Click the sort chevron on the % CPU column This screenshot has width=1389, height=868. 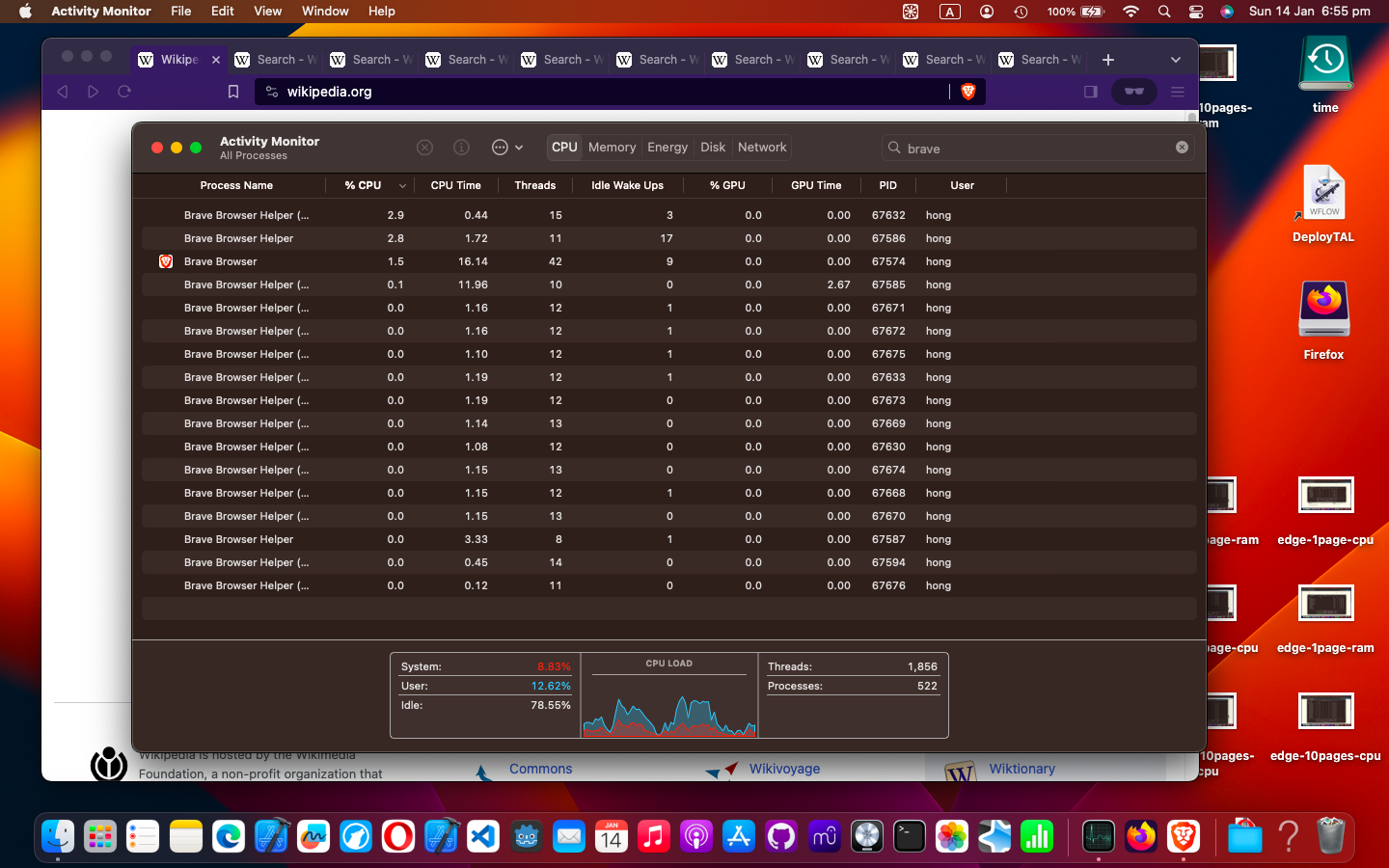point(402,185)
